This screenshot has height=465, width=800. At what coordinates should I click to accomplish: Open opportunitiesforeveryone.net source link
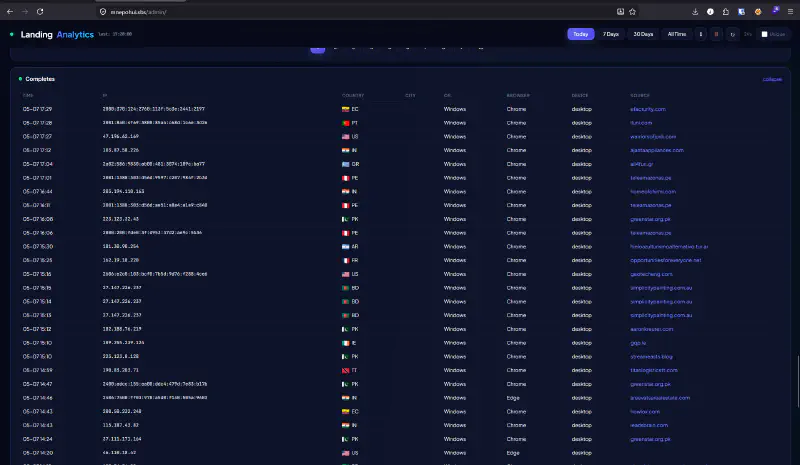click(665, 260)
